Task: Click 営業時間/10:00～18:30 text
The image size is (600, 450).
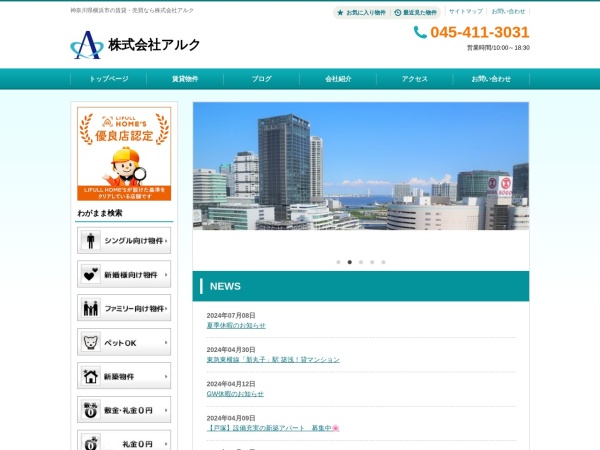Action: [498, 48]
